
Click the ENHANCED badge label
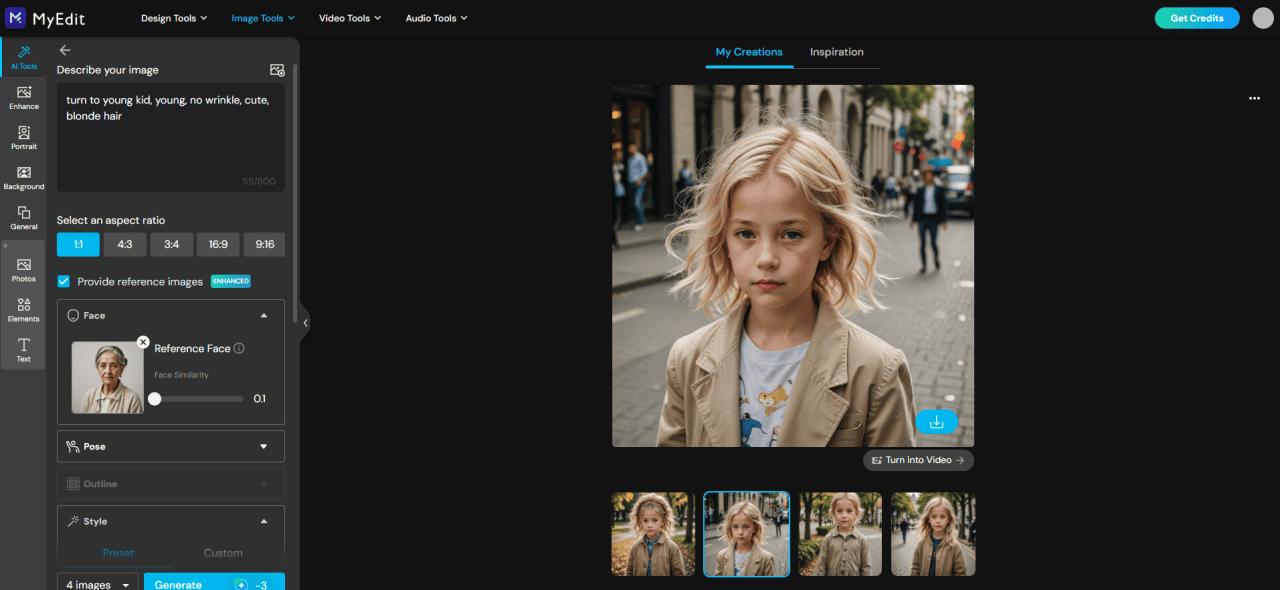pyautogui.click(x=231, y=281)
